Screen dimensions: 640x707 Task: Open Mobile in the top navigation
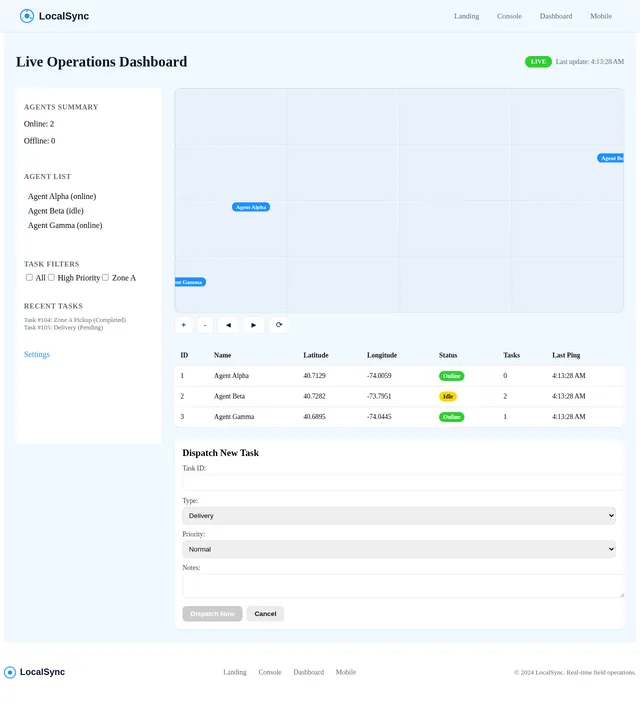[601, 16]
